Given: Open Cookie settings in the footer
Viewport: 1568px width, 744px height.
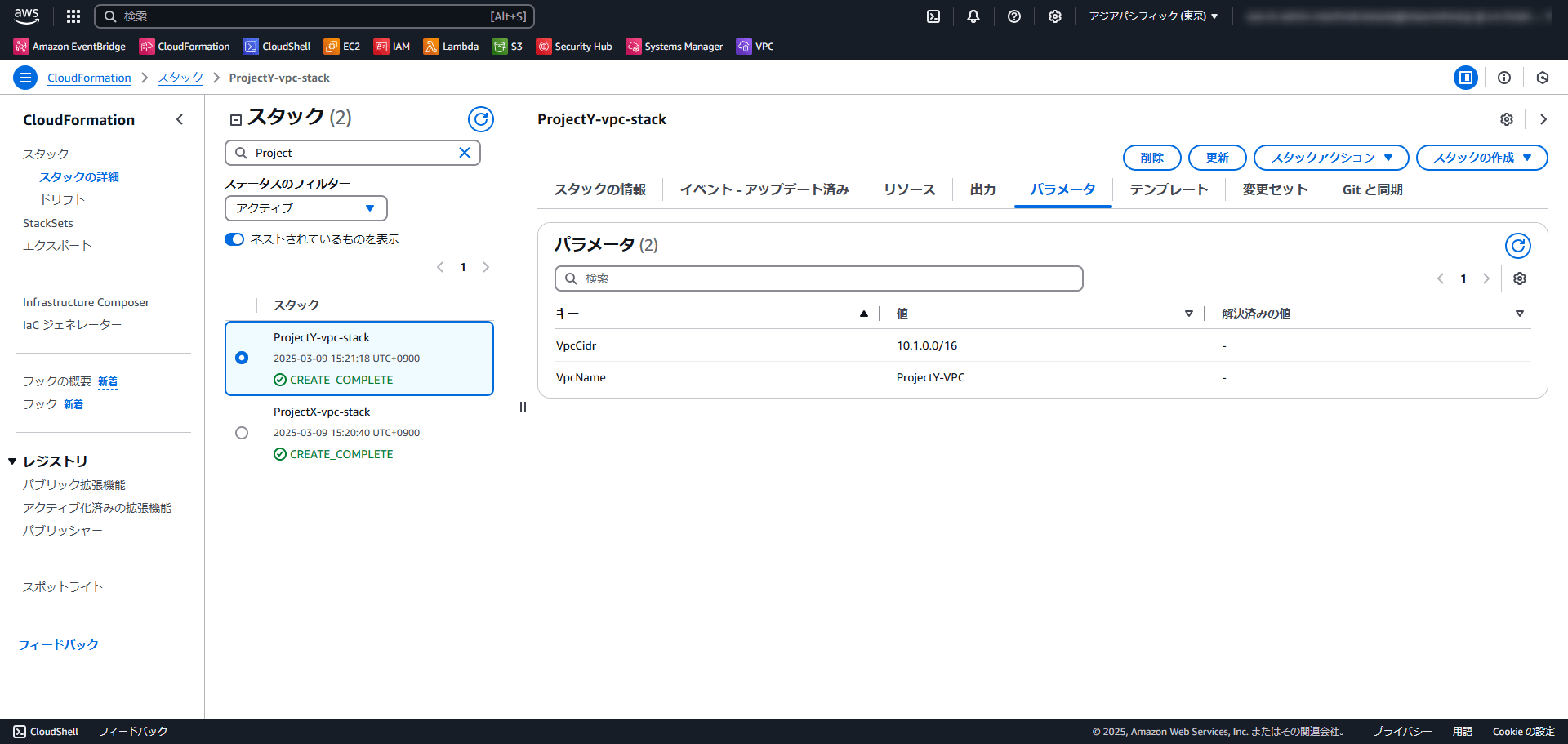Looking at the screenshot, I should coord(1523,732).
